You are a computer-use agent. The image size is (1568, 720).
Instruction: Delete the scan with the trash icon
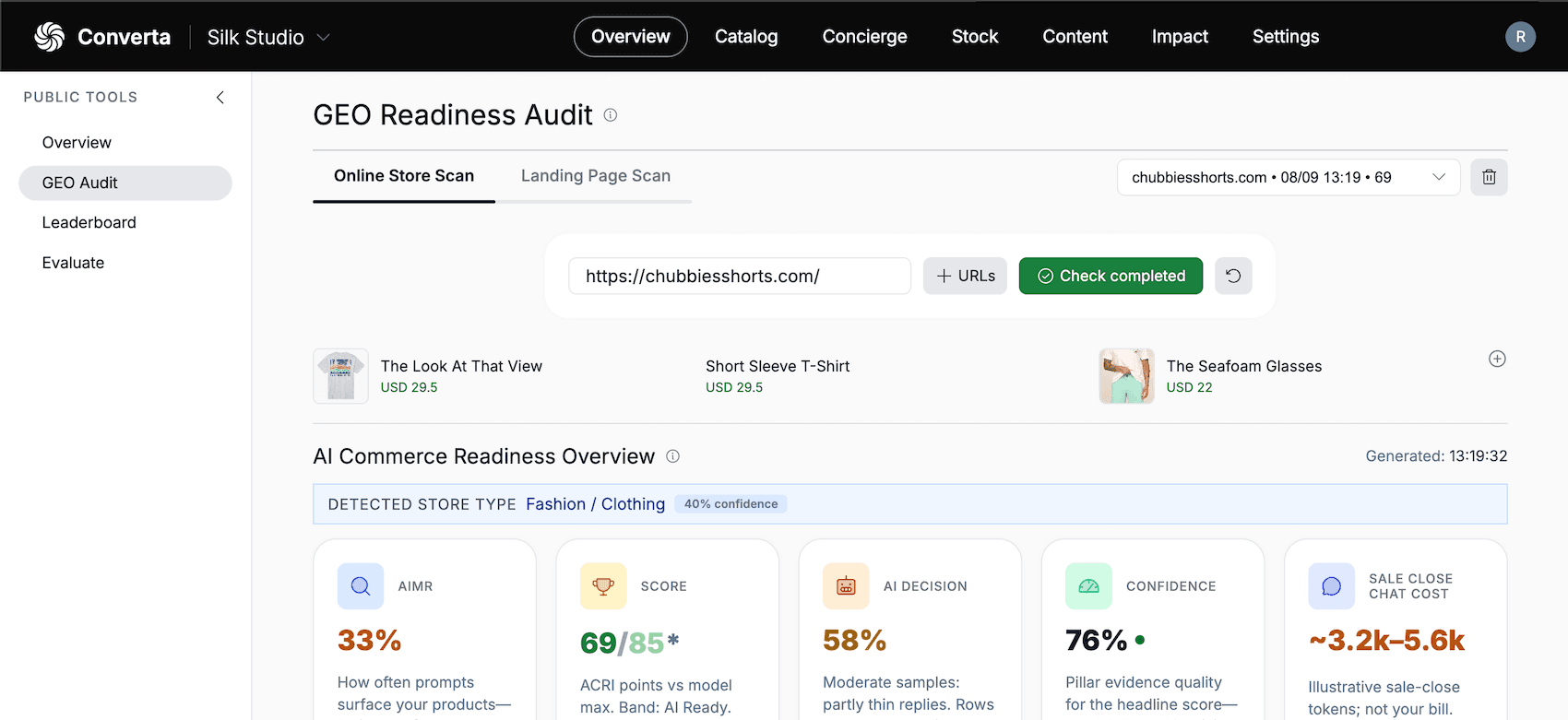[x=1489, y=177]
